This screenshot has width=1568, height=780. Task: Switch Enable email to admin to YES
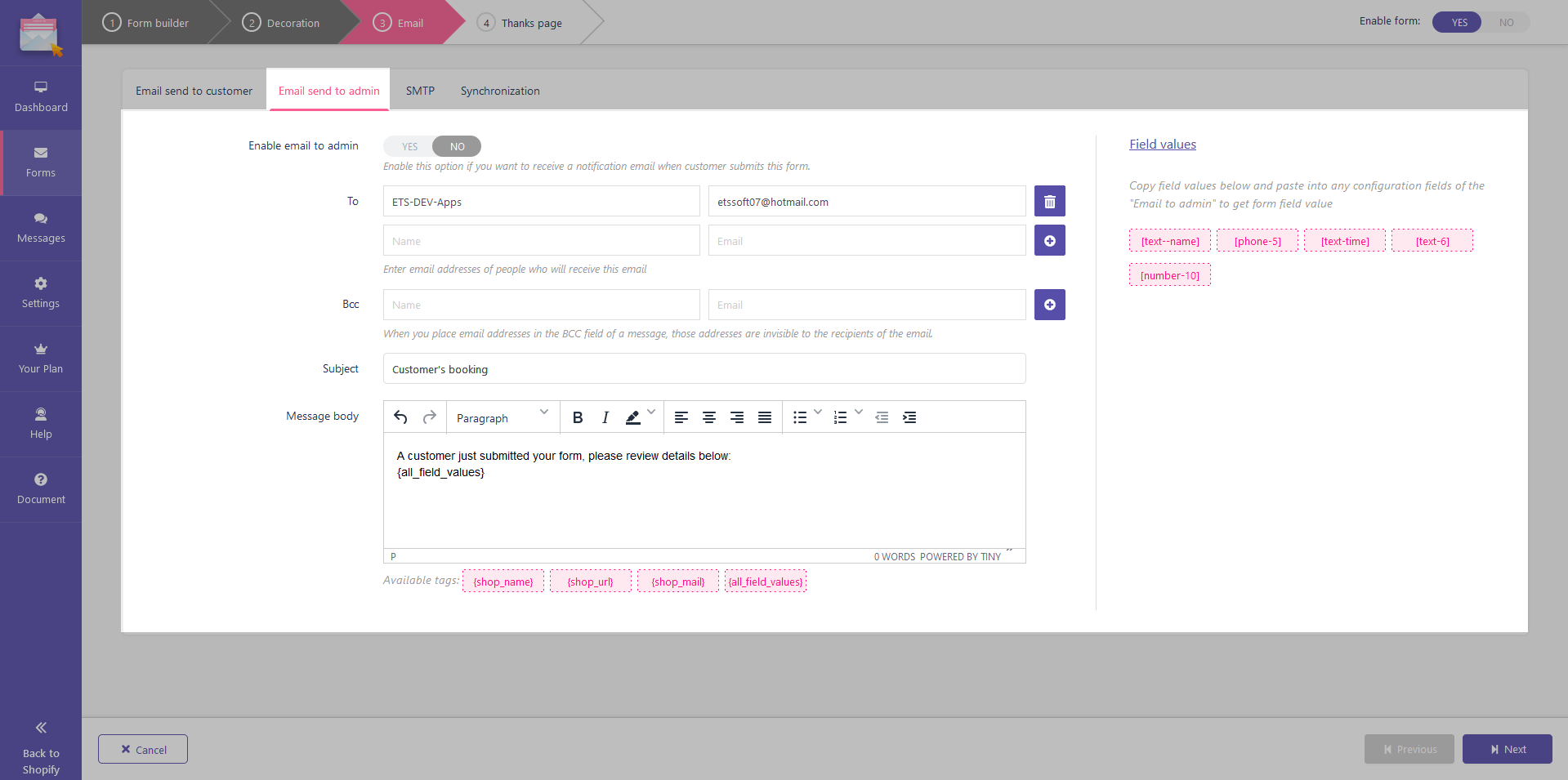[409, 146]
